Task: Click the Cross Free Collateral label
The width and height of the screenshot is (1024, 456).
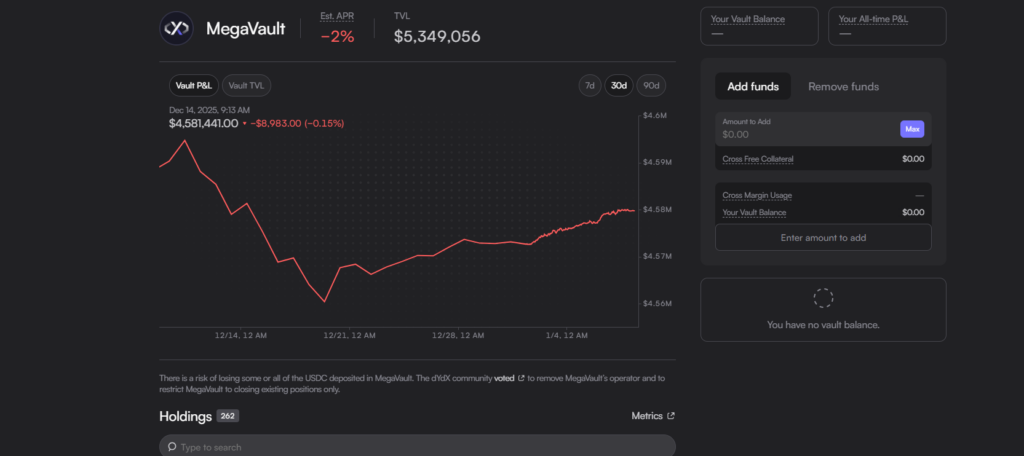Action: pyautogui.click(x=757, y=159)
